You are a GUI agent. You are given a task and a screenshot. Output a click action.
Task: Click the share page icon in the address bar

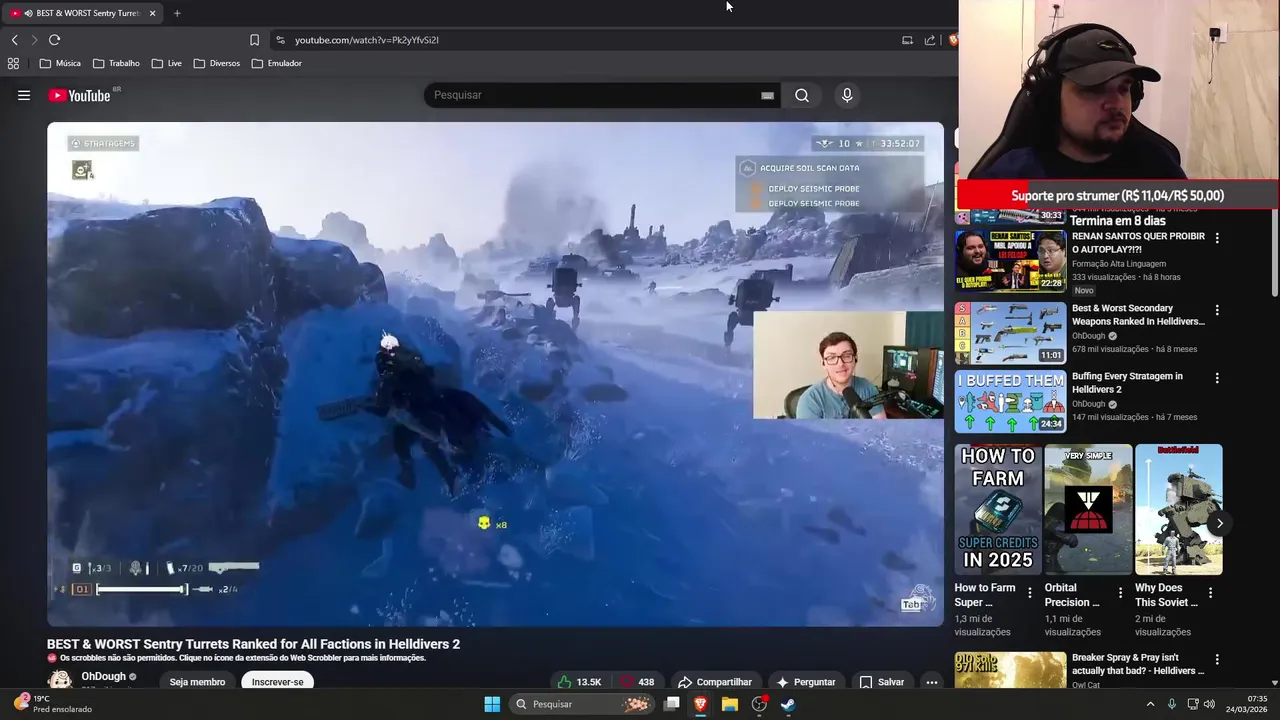[x=930, y=40]
